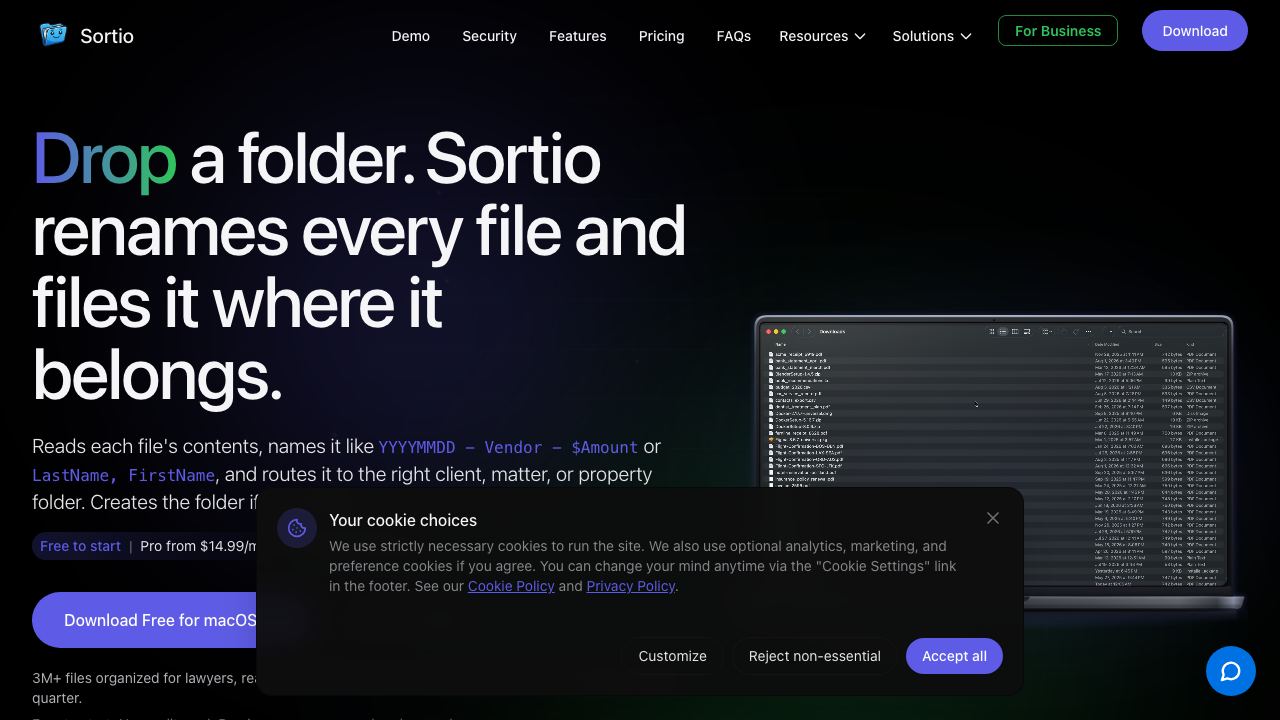Customize cookie preferences
This screenshot has height=720, width=1280.
click(673, 656)
